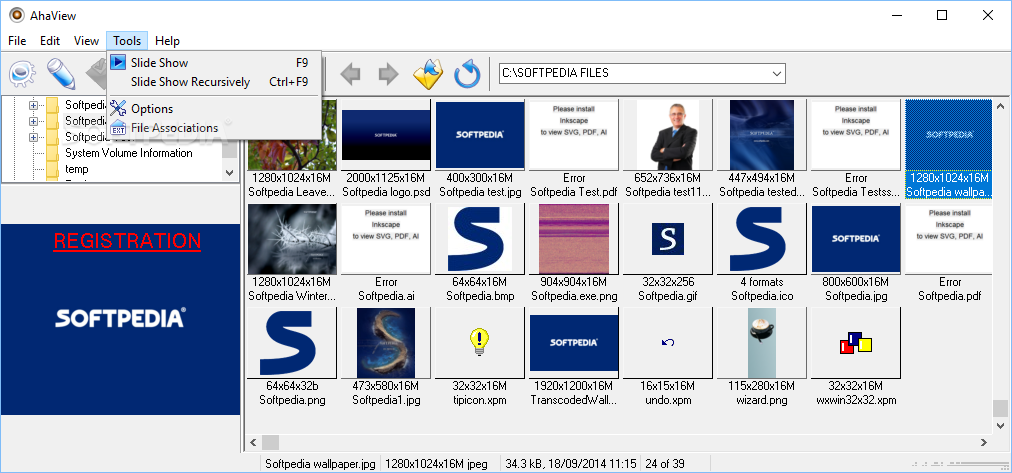Click the horizontal scrollbar right arrow
Viewport: 1012px width, 473px height.
pyautogui.click(x=984, y=442)
